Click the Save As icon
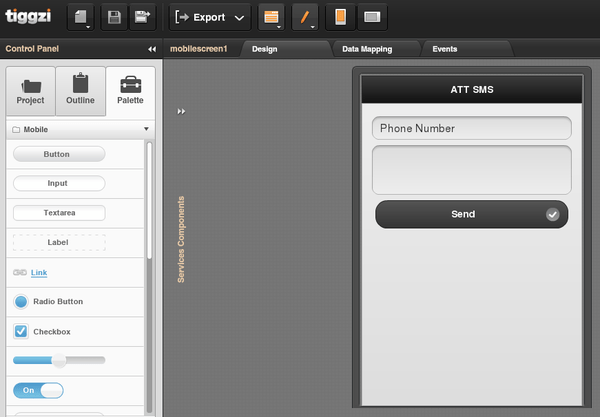 pos(143,17)
